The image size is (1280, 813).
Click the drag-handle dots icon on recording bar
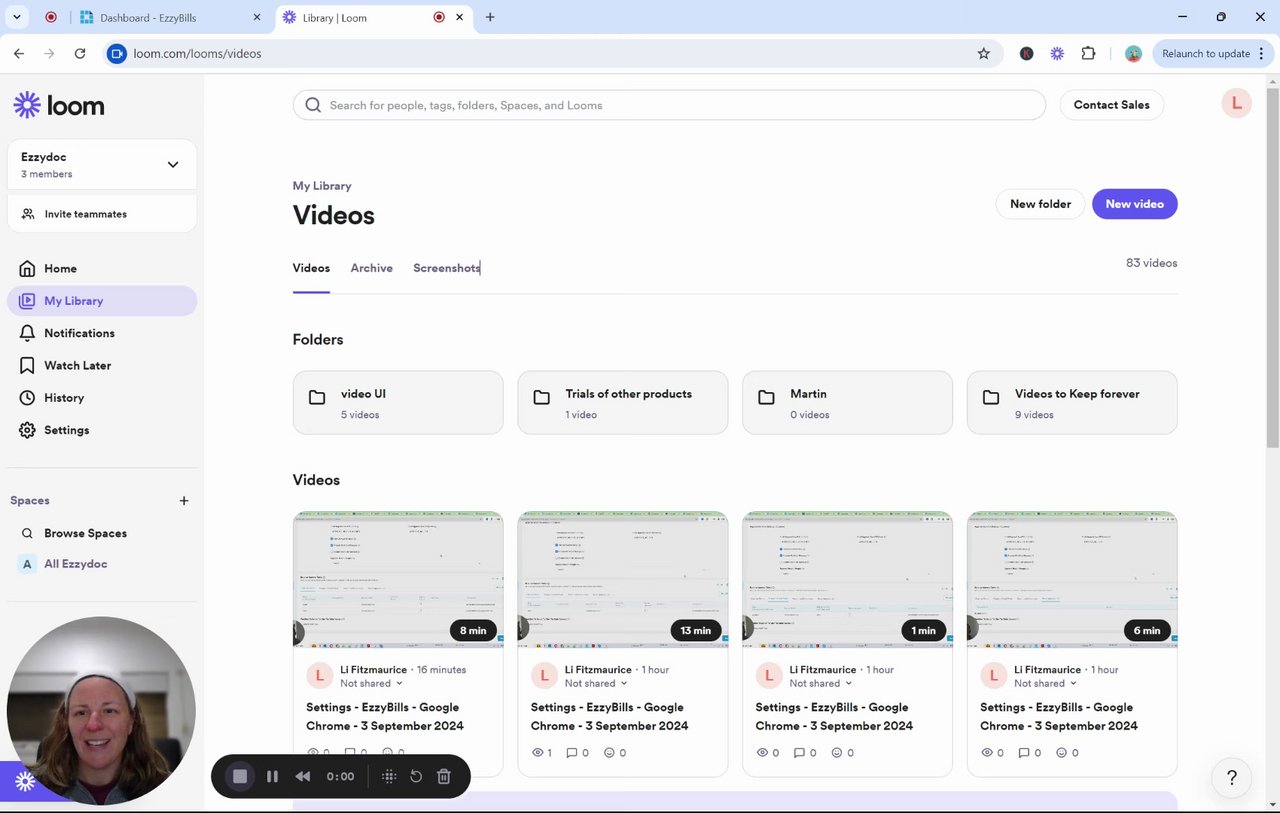click(389, 776)
